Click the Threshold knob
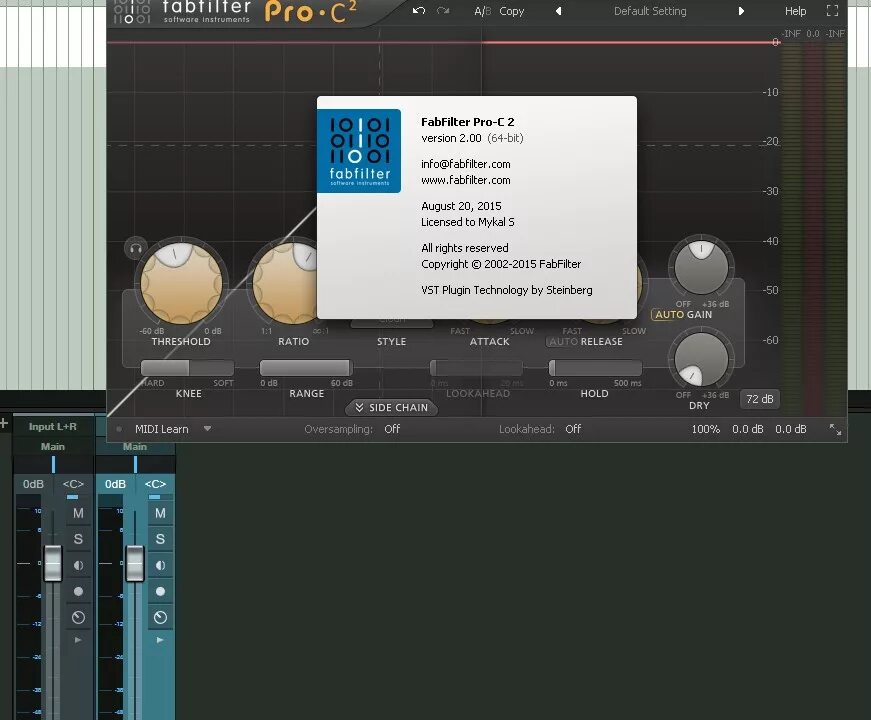The height and width of the screenshot is (720, 871). click(181, 283)
